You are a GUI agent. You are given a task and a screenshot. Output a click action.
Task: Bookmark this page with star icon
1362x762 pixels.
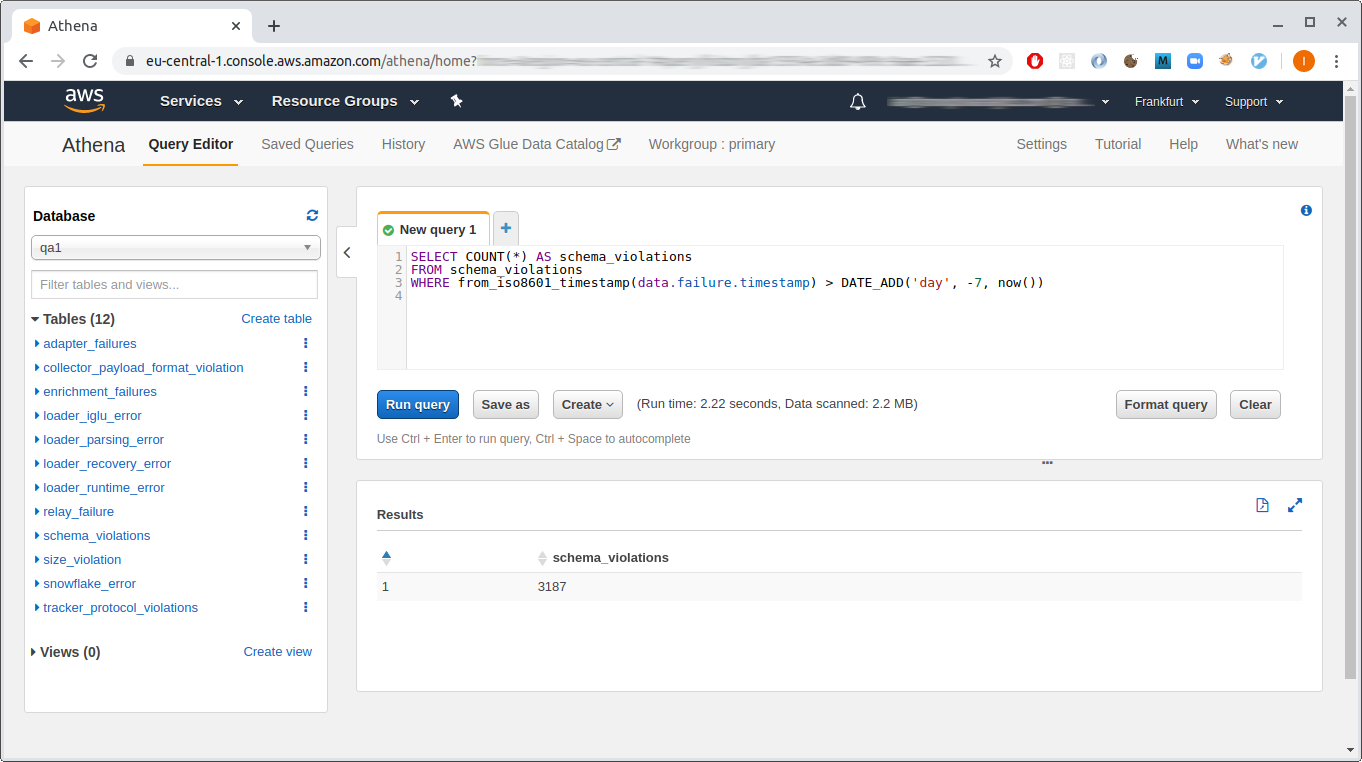point(995,61)
